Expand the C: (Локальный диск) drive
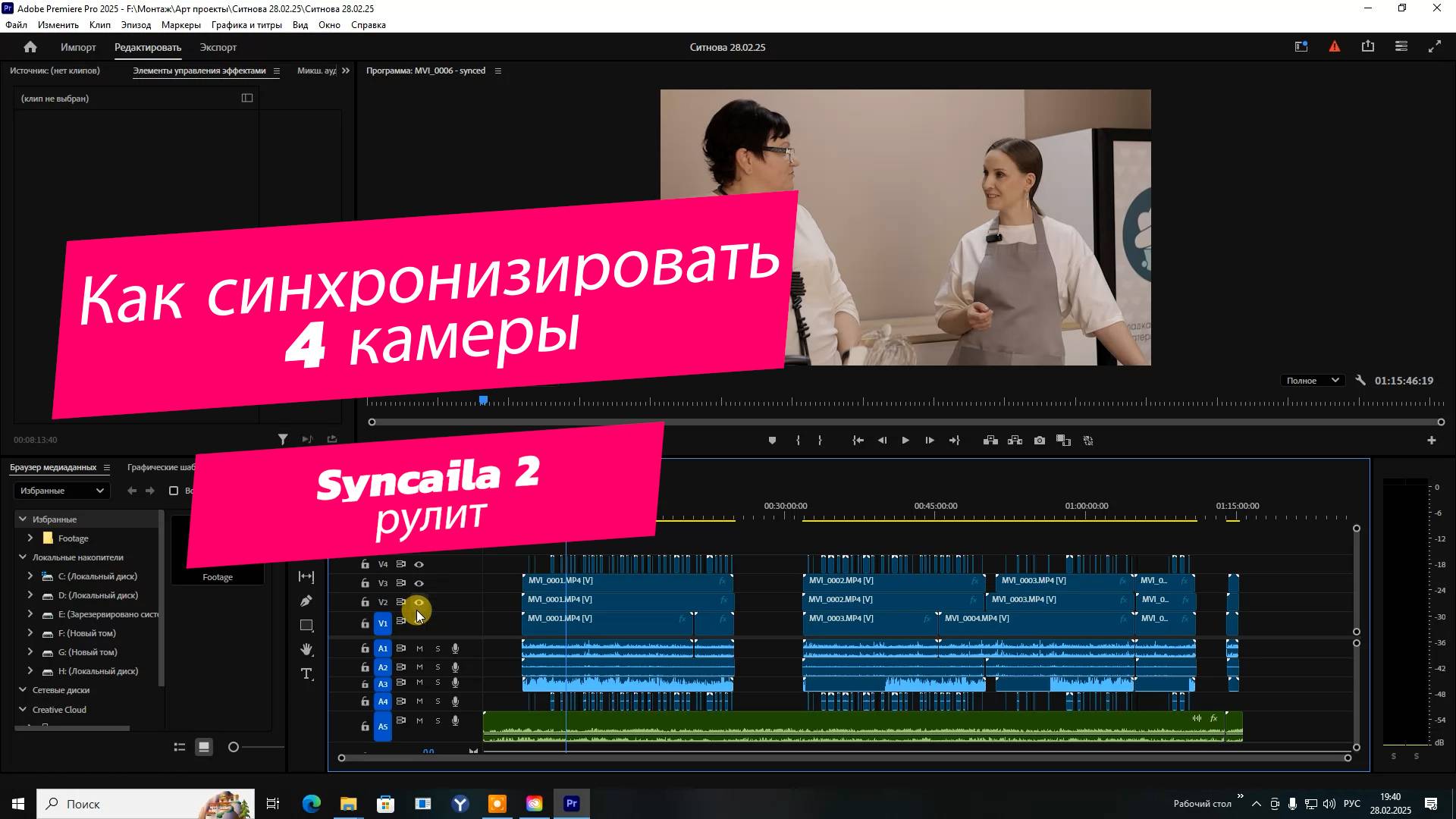This screenshot has height=819, width=1456. (30, 576)
